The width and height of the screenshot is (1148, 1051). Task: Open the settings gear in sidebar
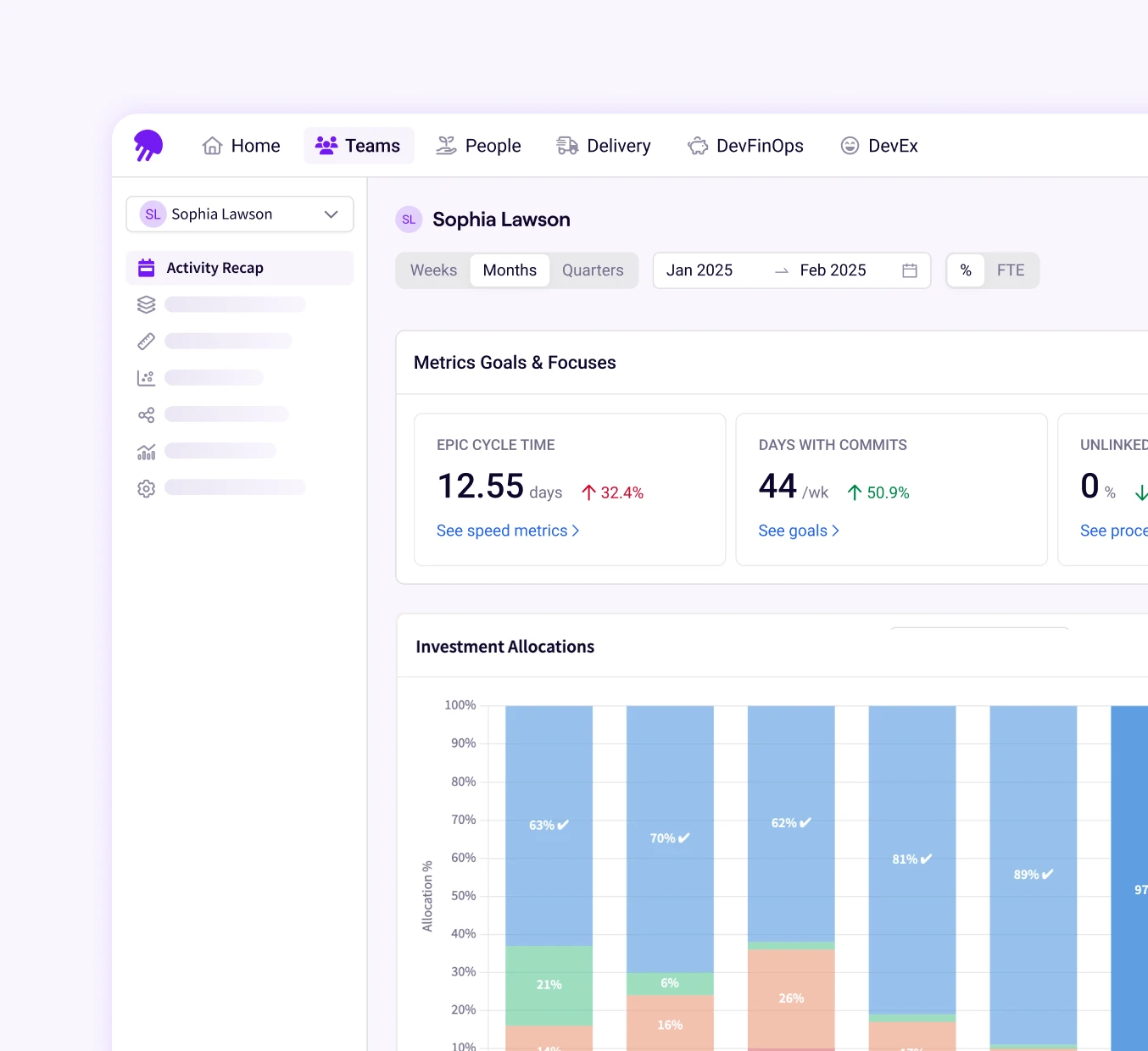[146, 488]
